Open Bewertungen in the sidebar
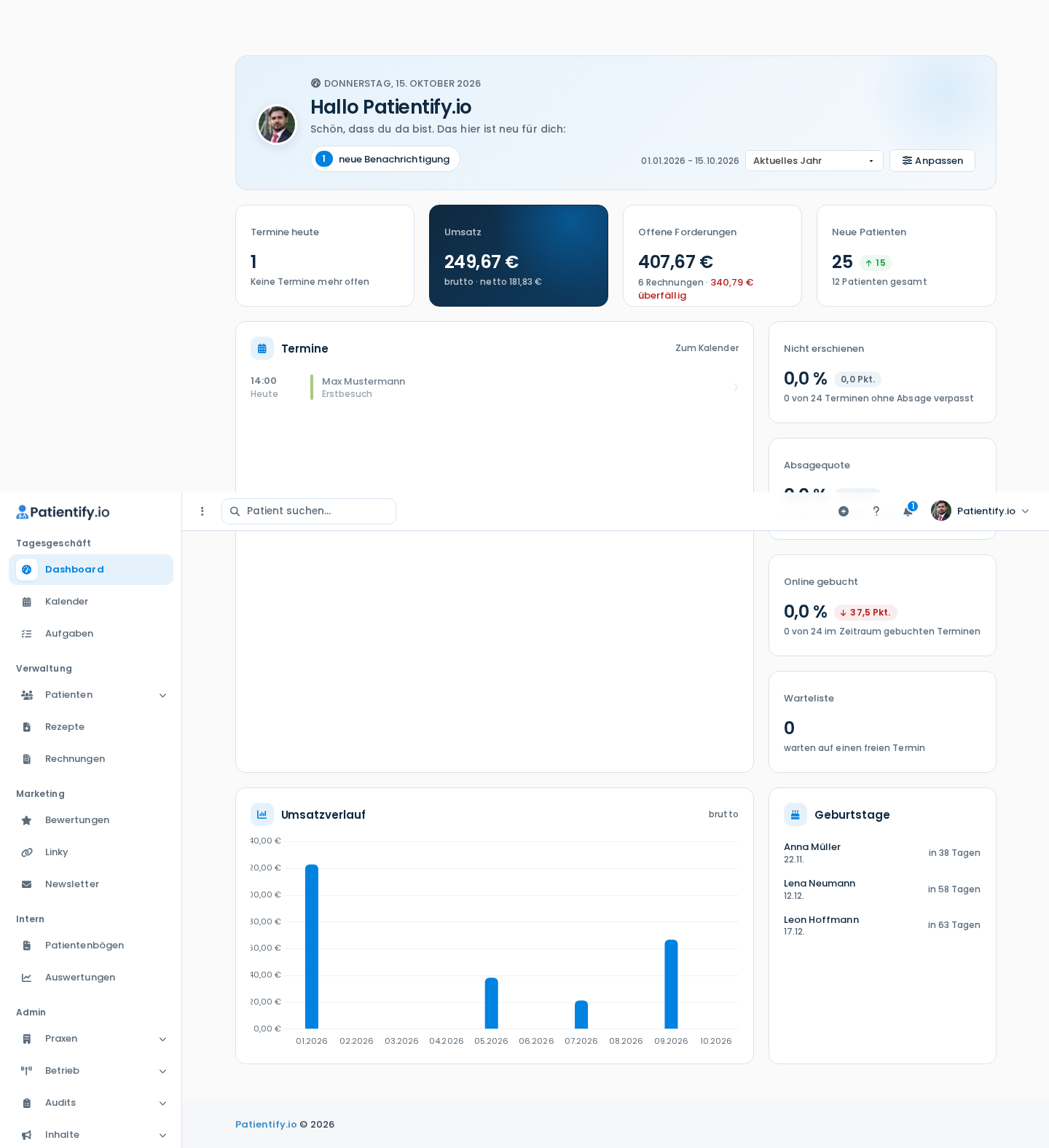Screen dimensions: 1049x1148 [x=91, y=820]
